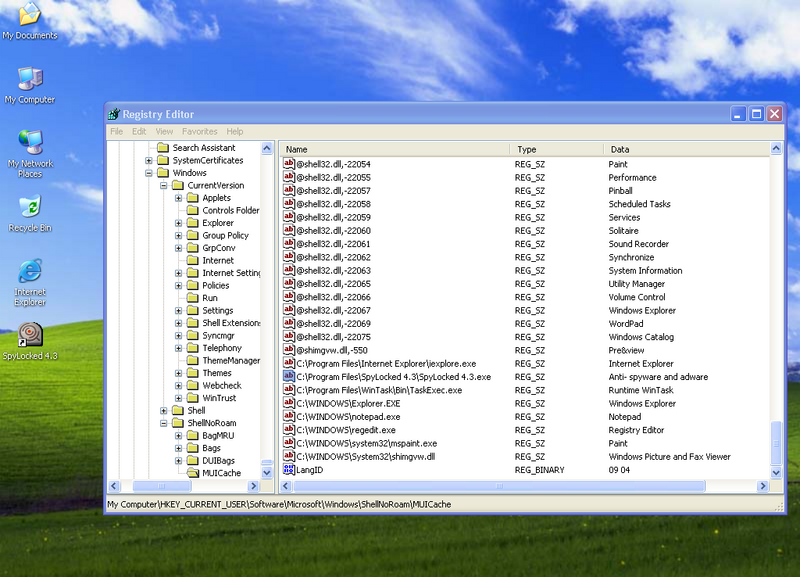Select the WinTrust tree item
This screenshot has width=800, height=577.
(219, 398)
